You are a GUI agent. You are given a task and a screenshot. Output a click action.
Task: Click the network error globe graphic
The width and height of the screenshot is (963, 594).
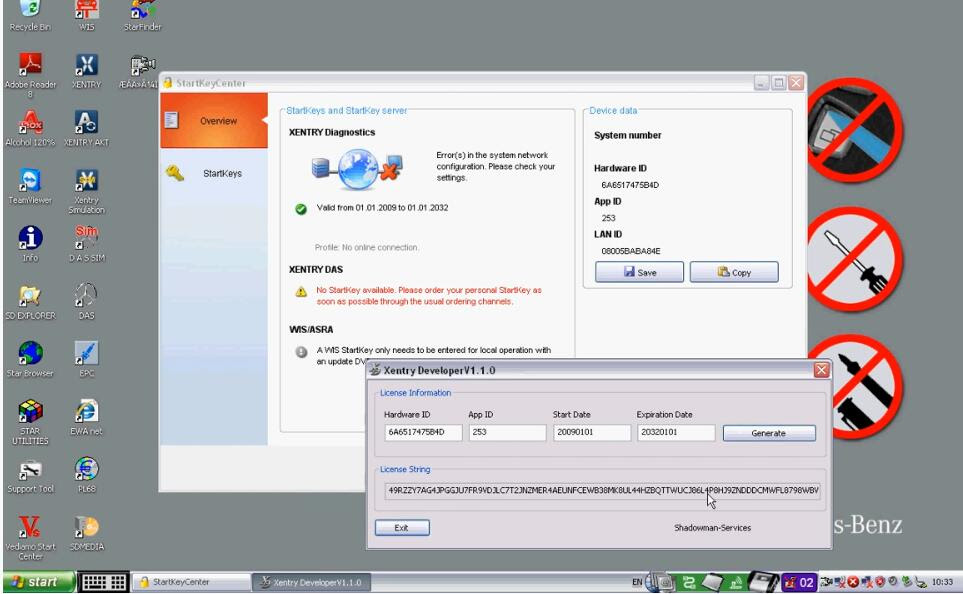click(357, 169)
